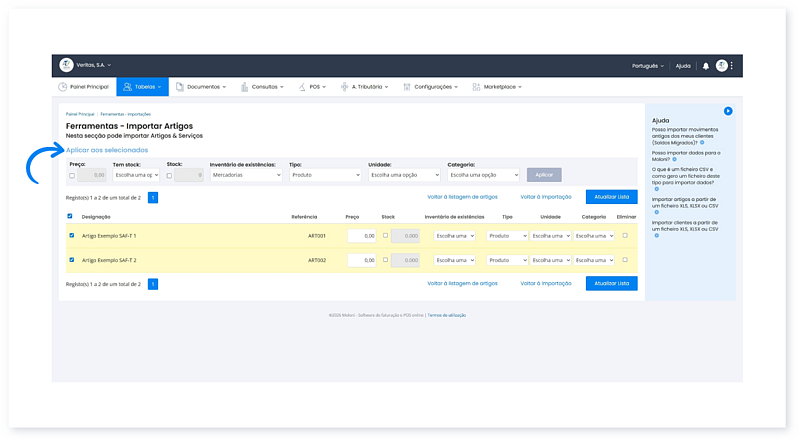This screenshot has width=800, height=442.
Task: Click the notifications bell icon
Action: (706, 66)
